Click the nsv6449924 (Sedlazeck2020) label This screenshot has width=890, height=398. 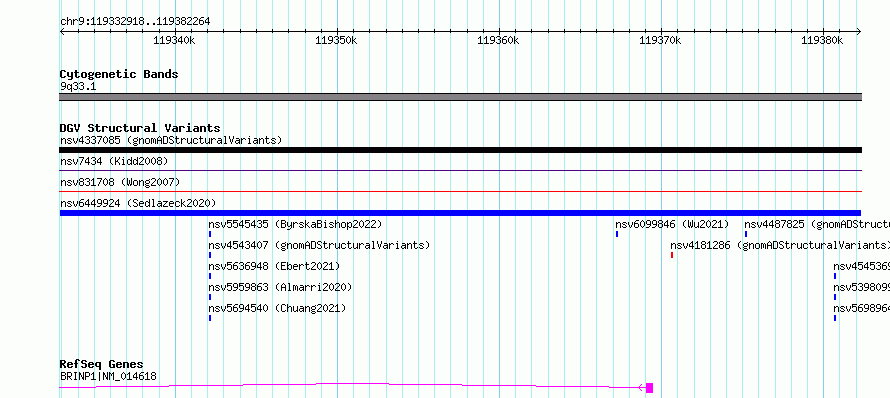pyautogui.click(x=138, y=203)
